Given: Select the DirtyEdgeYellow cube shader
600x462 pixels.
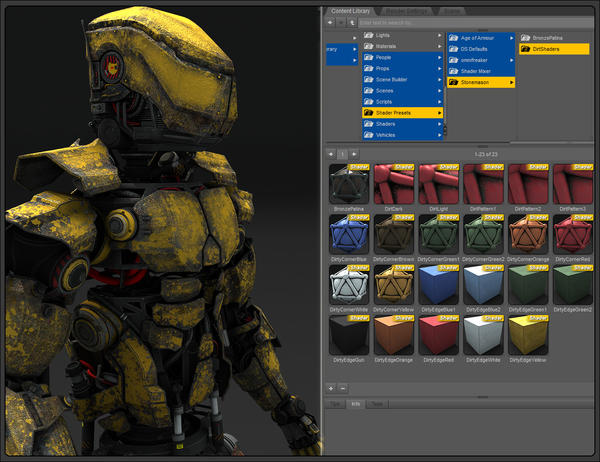Looking at the screenshot, I should 528,335.
